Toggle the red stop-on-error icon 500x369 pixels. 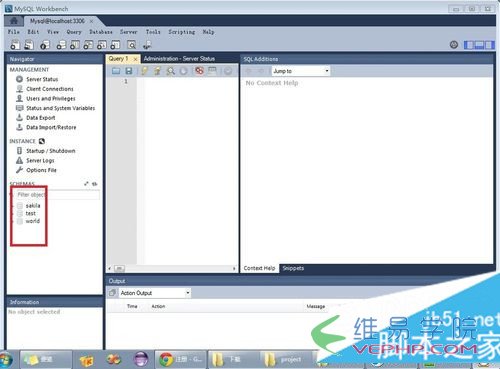[x=199, y=71]
